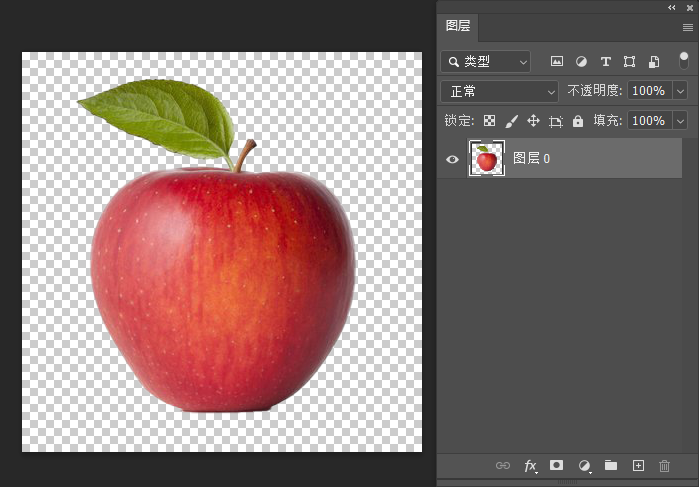Create new fill or adjustment layer

coord(584,466)
